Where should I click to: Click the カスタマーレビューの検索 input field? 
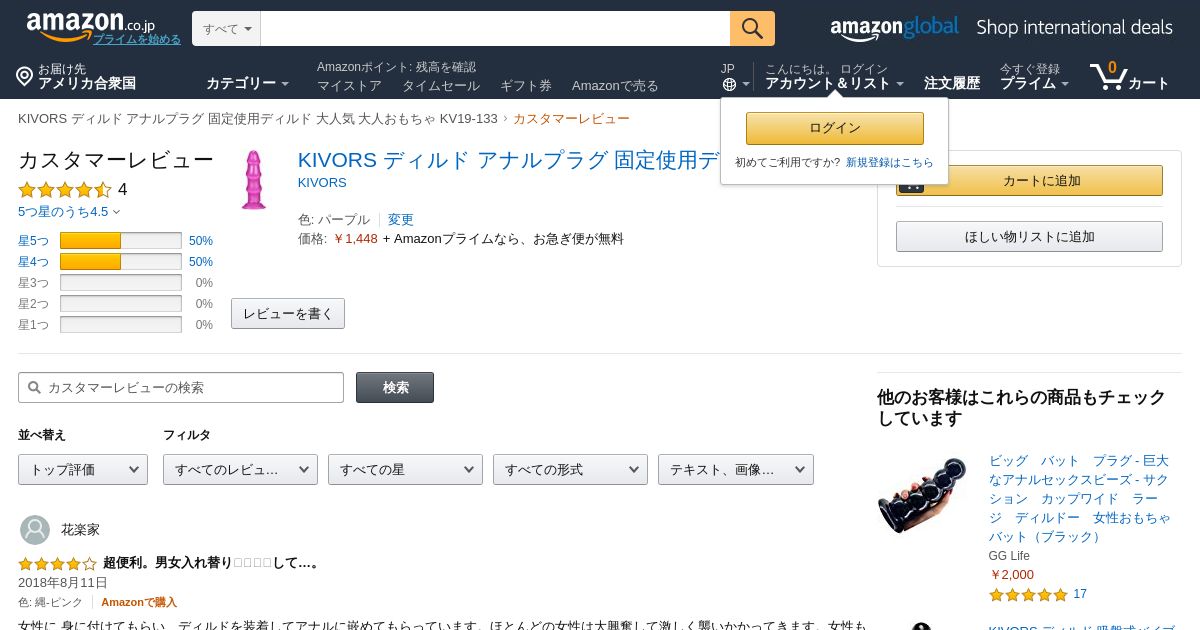181,387
